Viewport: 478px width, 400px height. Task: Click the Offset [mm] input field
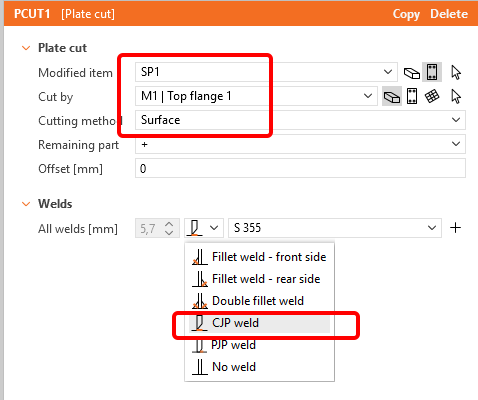click(x=300, y=168)
